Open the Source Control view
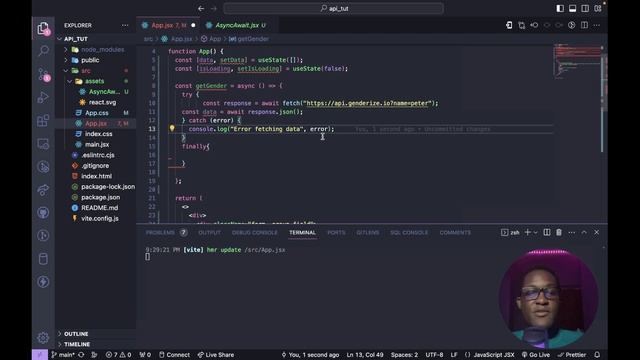This screenshot has width=640, height=360. (43, 74)
